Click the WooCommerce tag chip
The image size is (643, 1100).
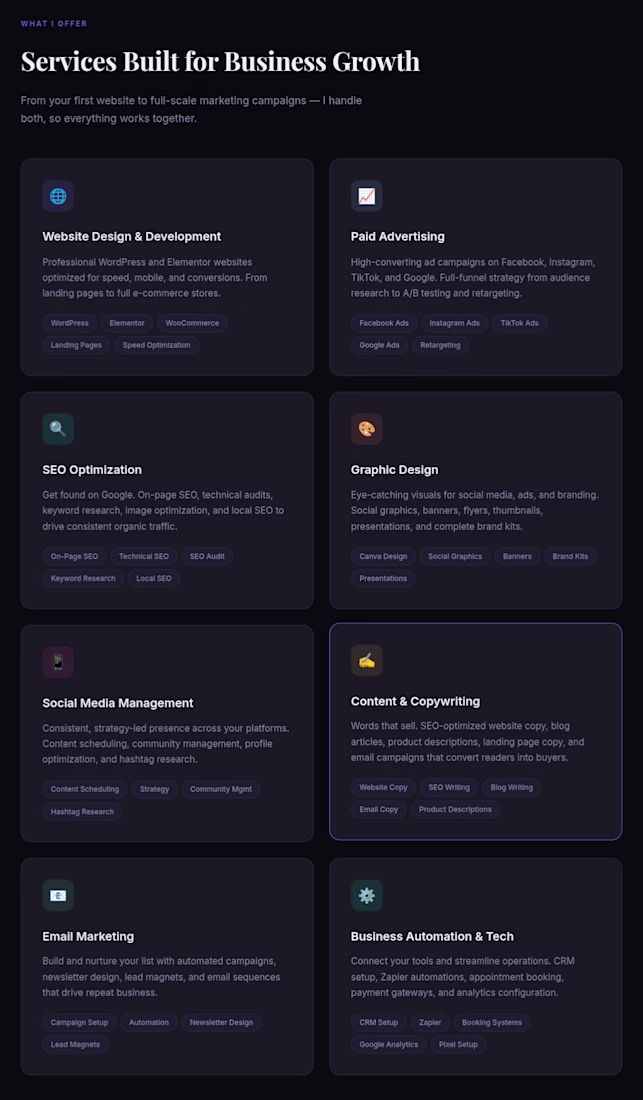coord(192,323)
